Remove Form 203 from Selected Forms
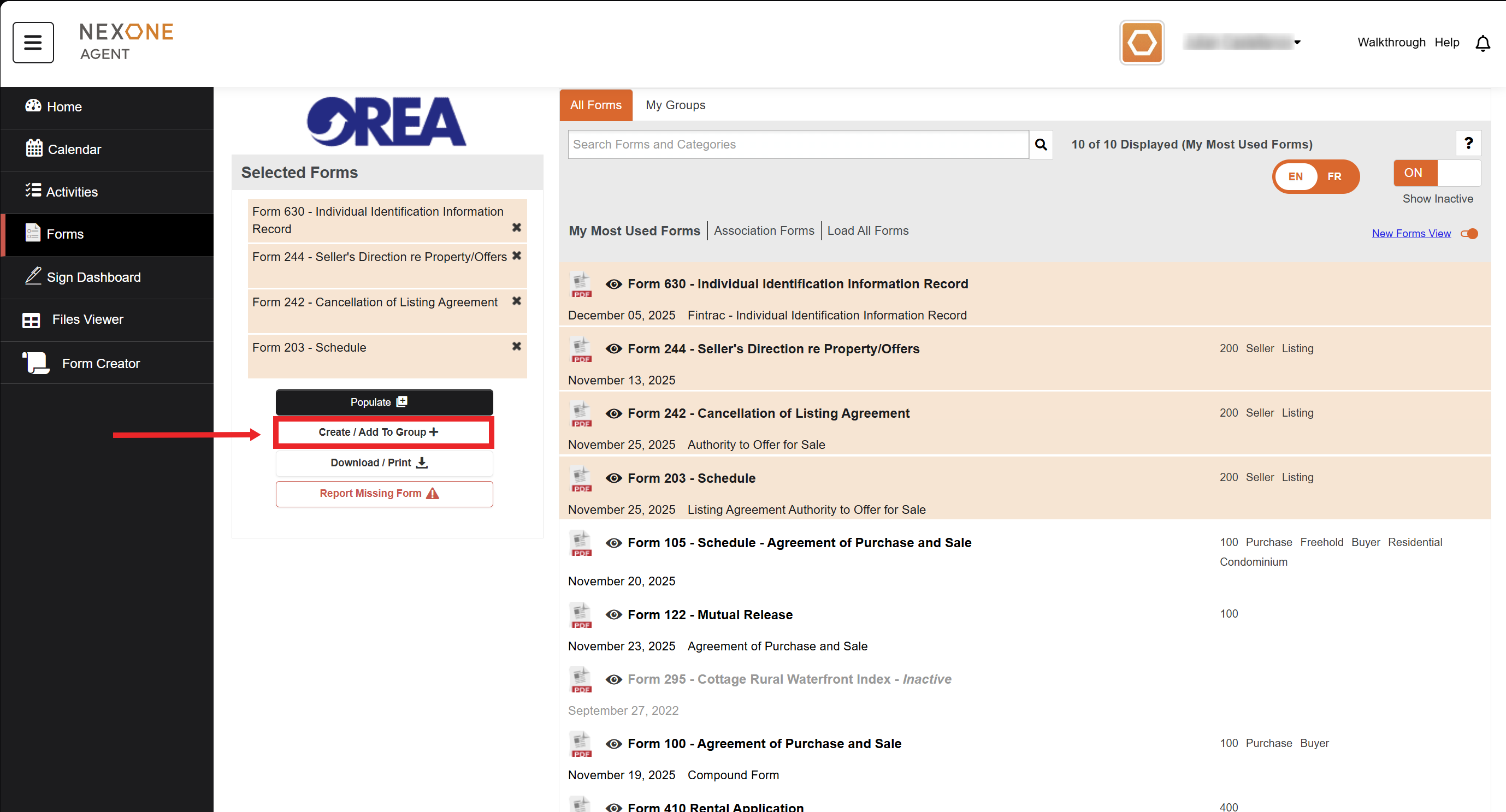This screenshot has width=1506, height=812. coord(516,347)
